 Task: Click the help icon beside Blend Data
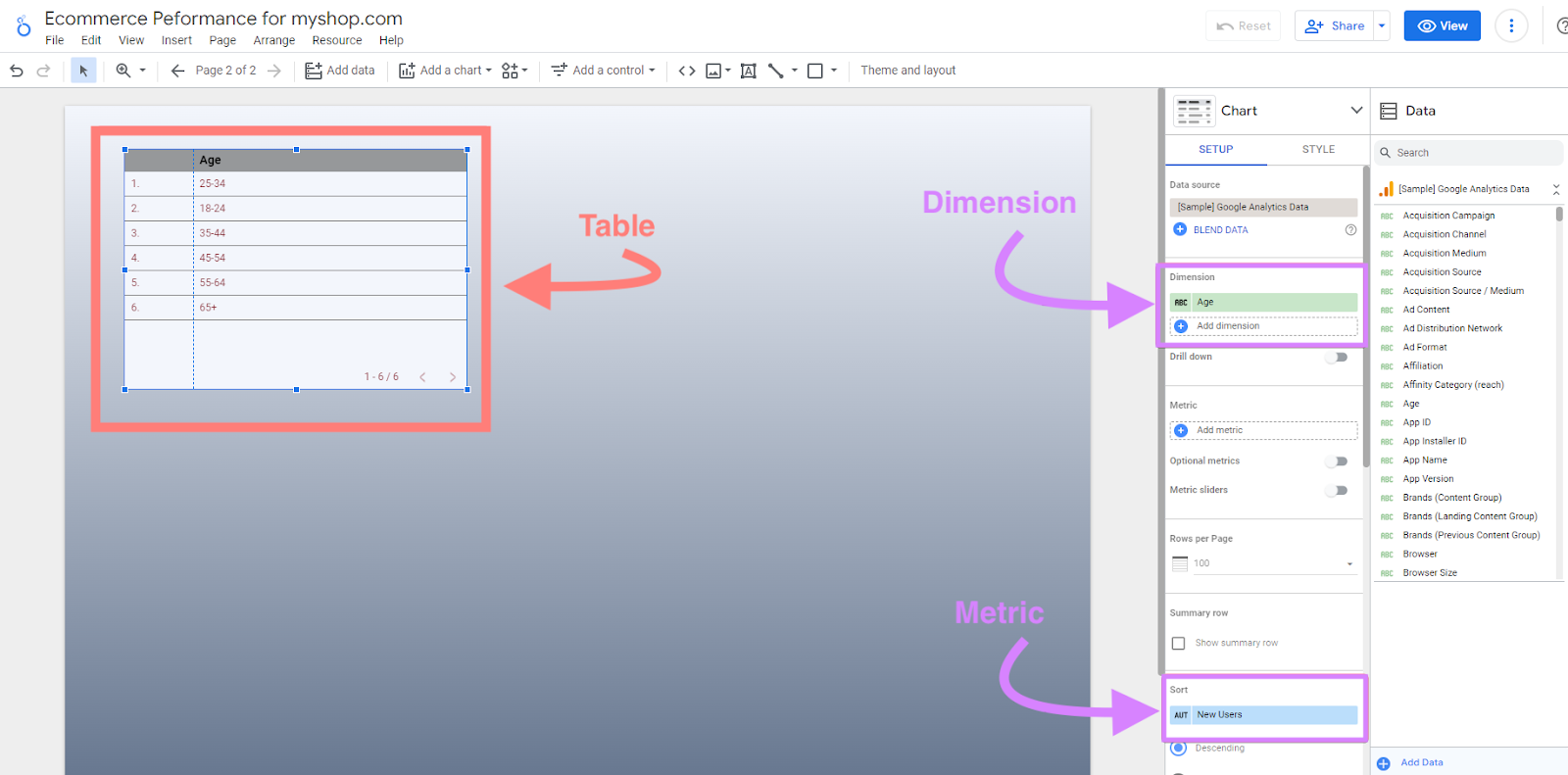tap(1350, 230)
